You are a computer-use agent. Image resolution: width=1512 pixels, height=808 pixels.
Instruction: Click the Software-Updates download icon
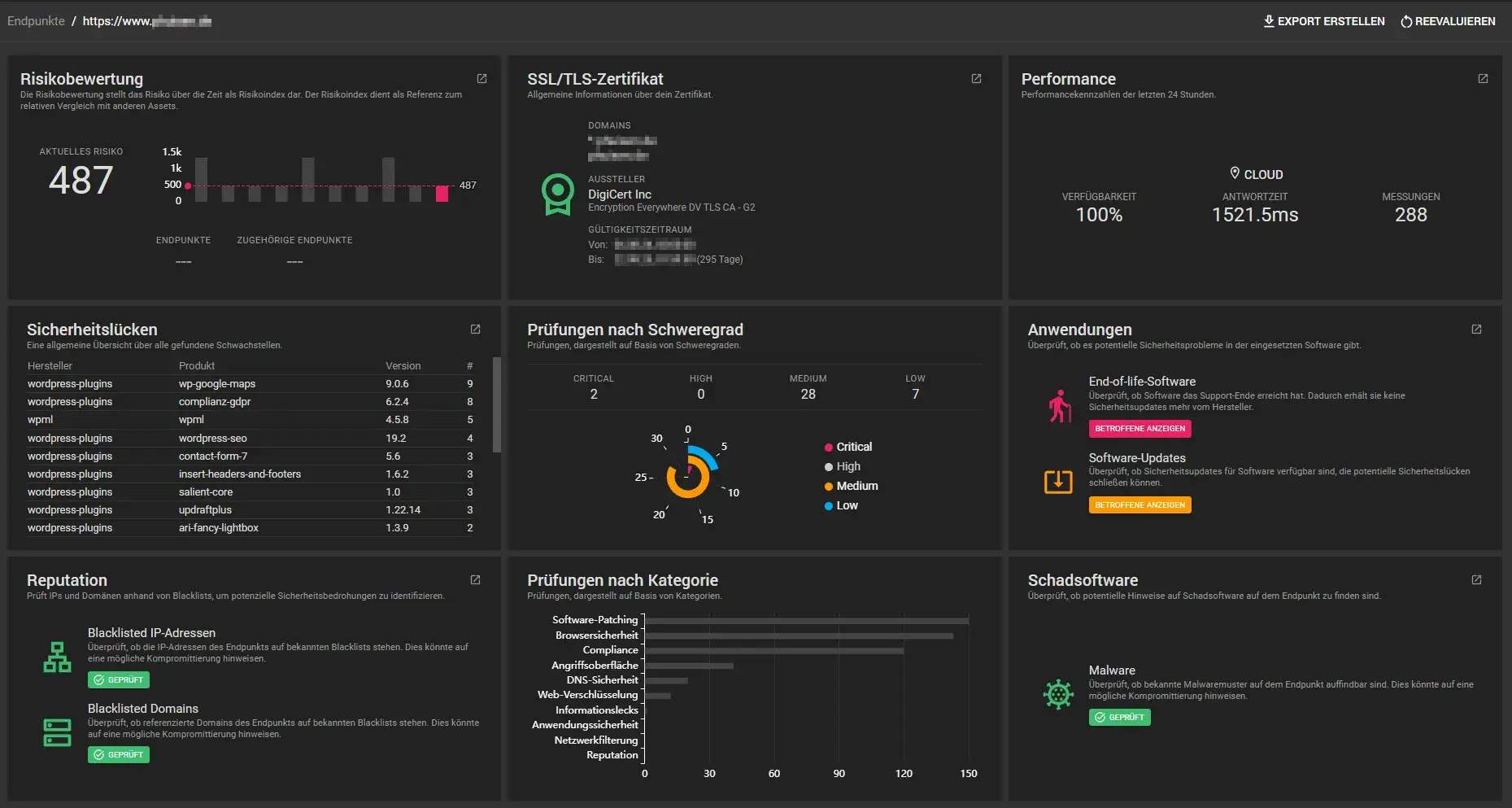pos(1057,482)
